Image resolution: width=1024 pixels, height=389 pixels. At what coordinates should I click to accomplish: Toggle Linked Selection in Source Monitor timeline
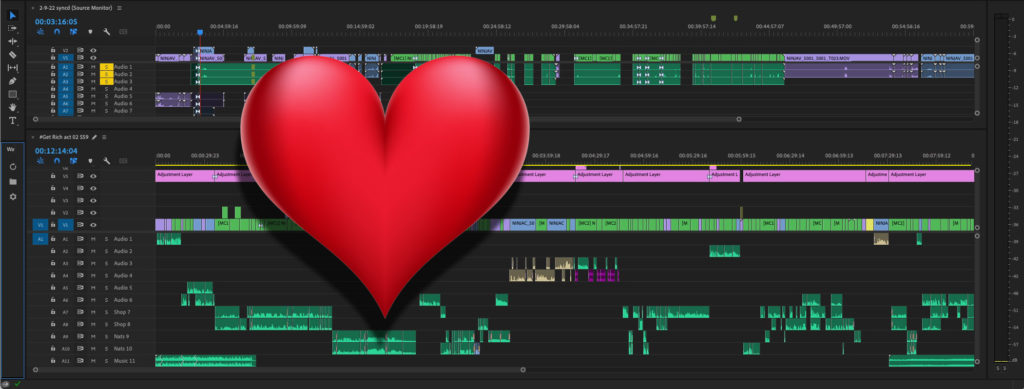(73, 31)
